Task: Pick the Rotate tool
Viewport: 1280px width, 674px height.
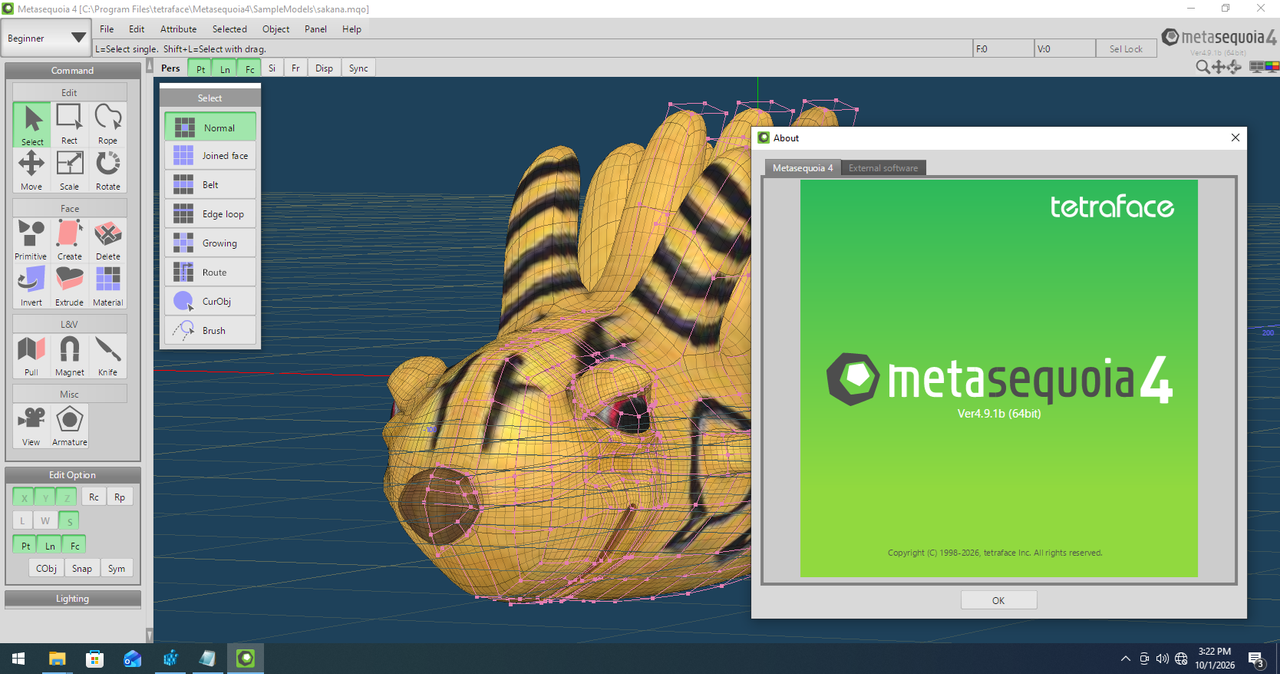Action: pos(108,170)
